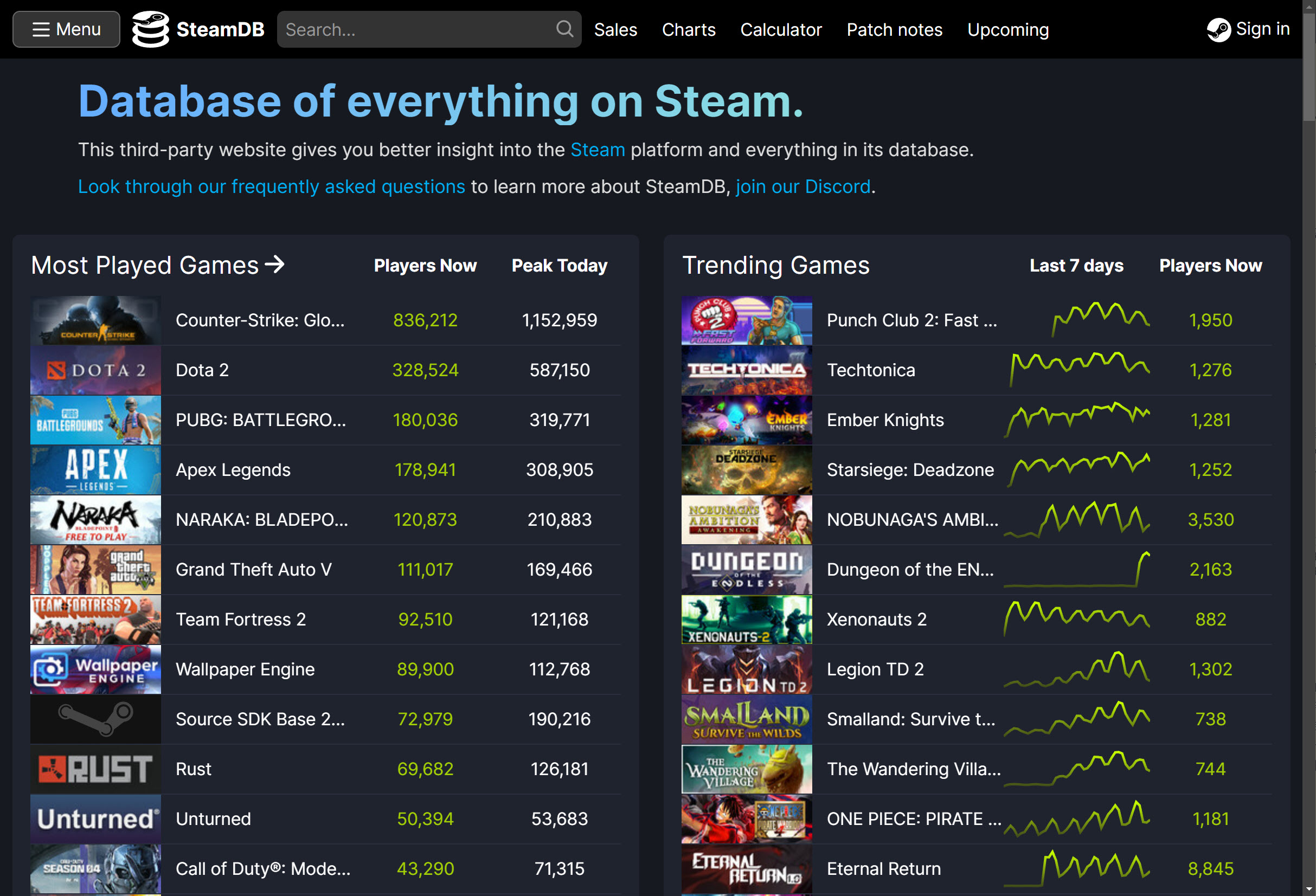Screen dimensions: 1316x896
Task: Click the search magnifier icon
Action: 564,29
